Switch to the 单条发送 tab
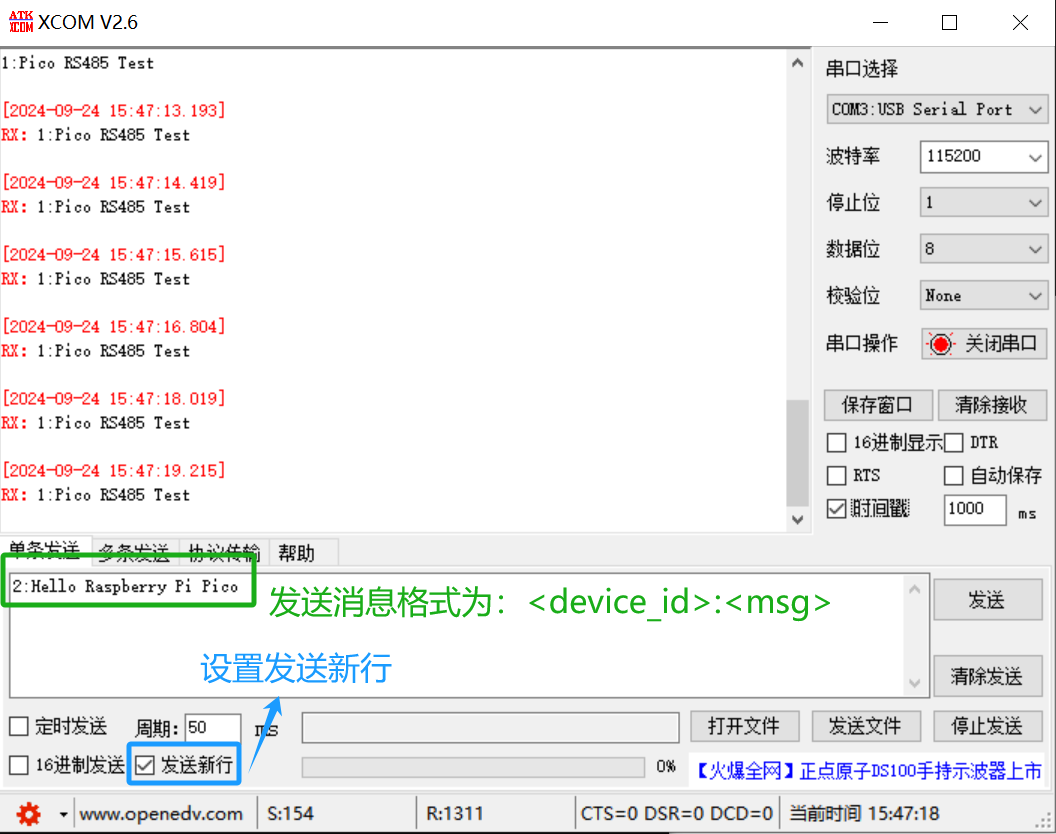The height and width of the screenshot is (834, 1056). pyautogui.click(x=44, y=549)
